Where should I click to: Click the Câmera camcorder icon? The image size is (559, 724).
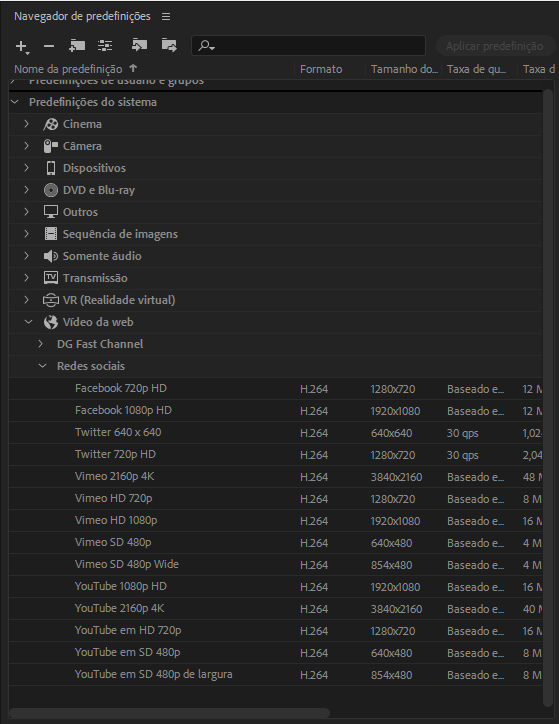pos(51,146)
